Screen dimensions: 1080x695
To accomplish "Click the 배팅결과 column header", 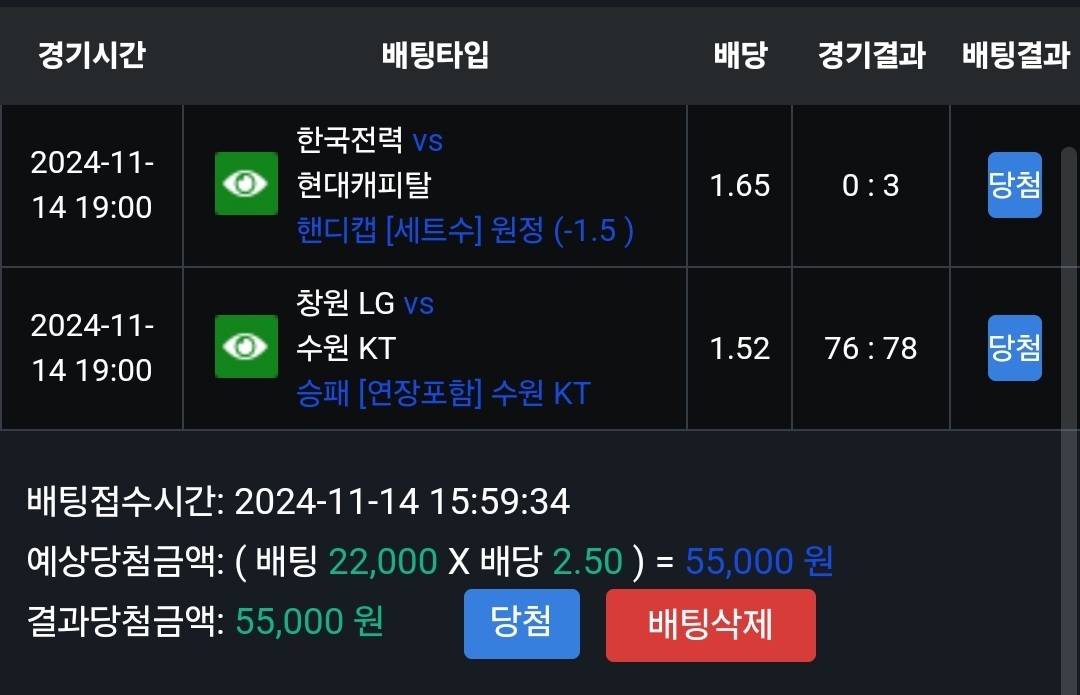I will (1015, 55).
